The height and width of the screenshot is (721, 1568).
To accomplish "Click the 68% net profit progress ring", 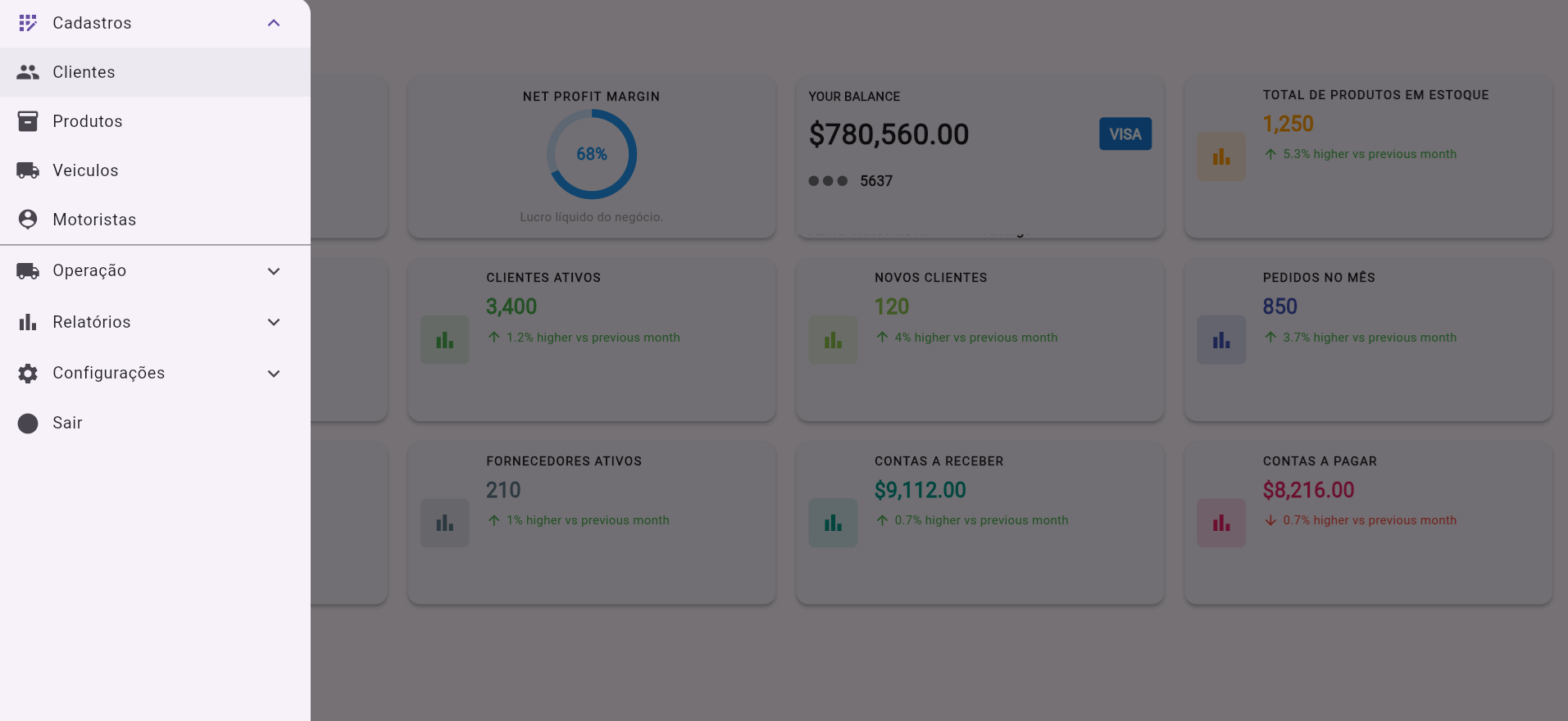I will tap(591, 154).
